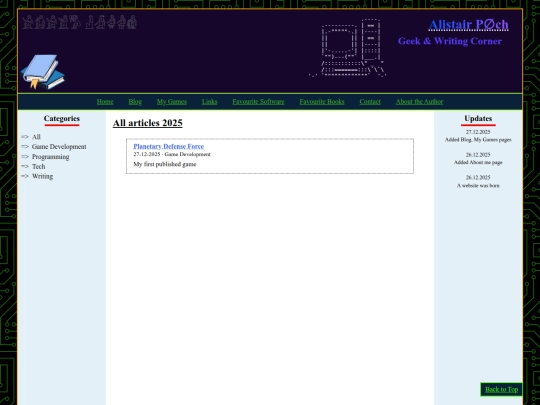
Task: Open My Games page
Action: pyautogui.click(x=172, y=102)
